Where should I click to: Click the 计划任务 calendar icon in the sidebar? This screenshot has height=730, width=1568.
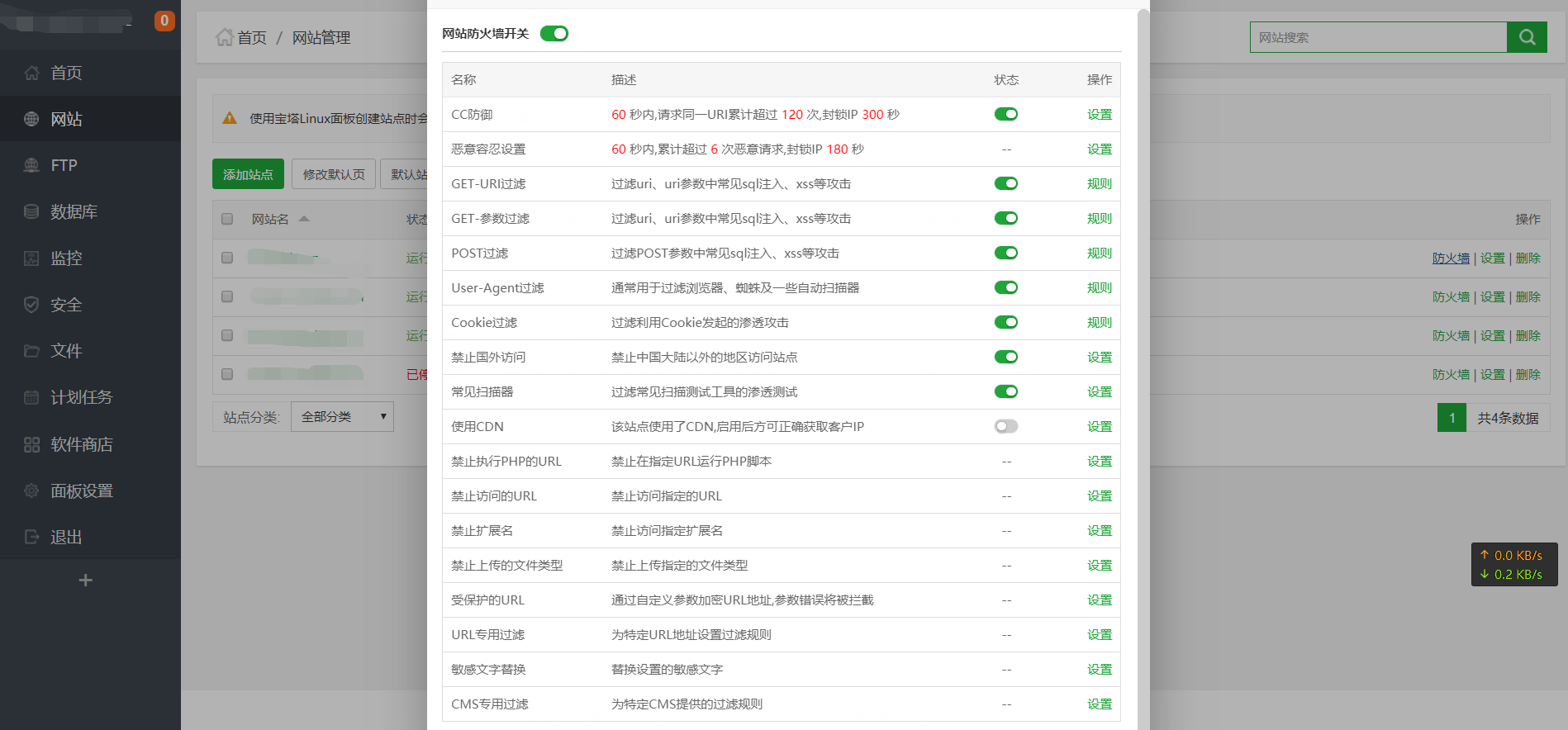pos(31,397)
